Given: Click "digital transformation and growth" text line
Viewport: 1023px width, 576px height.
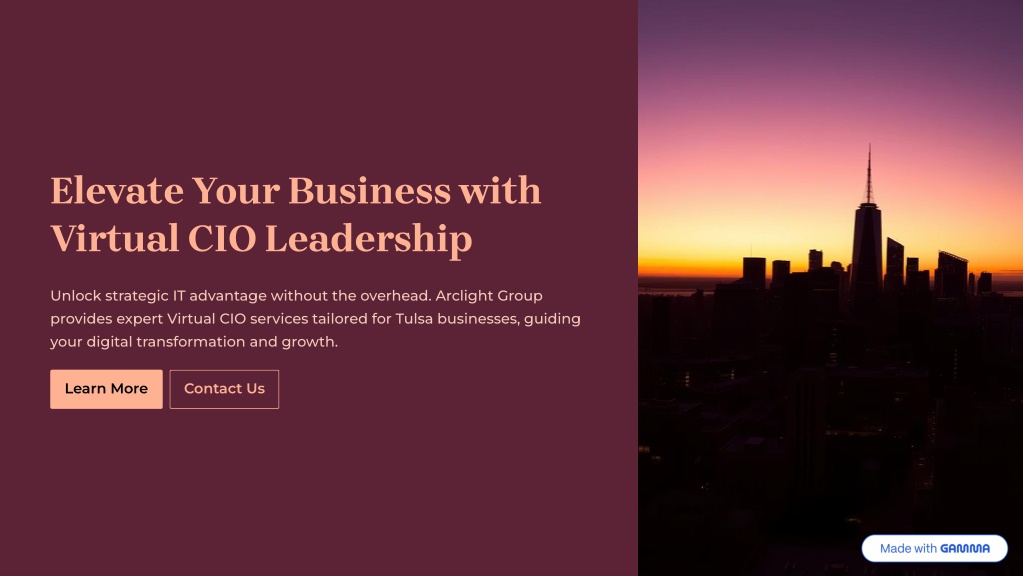Looking at the screenshot, I should coord(212,342).
